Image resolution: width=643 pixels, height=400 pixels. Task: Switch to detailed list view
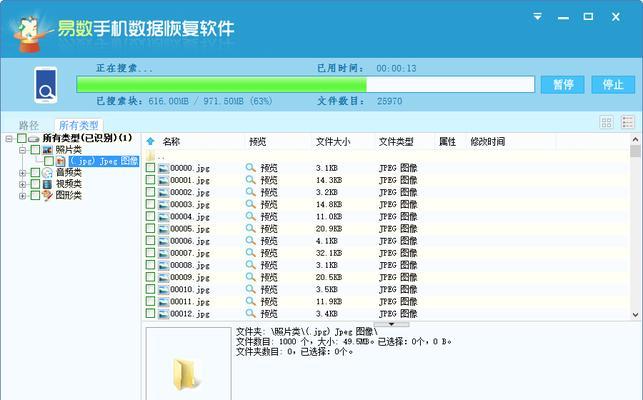coord(627,122)
